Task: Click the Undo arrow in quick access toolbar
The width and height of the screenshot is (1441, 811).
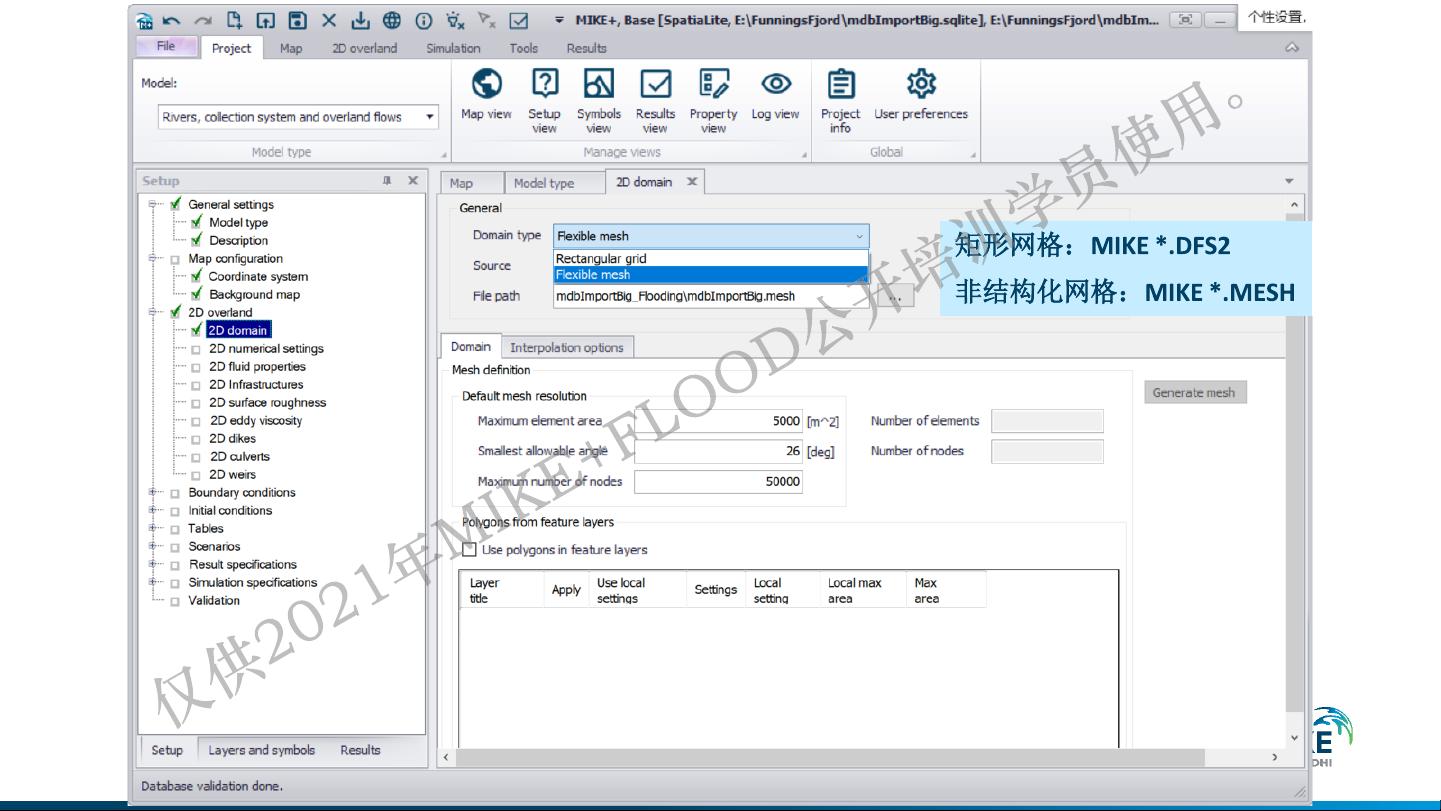Action: pyautogui.click(x=172, y=20)
